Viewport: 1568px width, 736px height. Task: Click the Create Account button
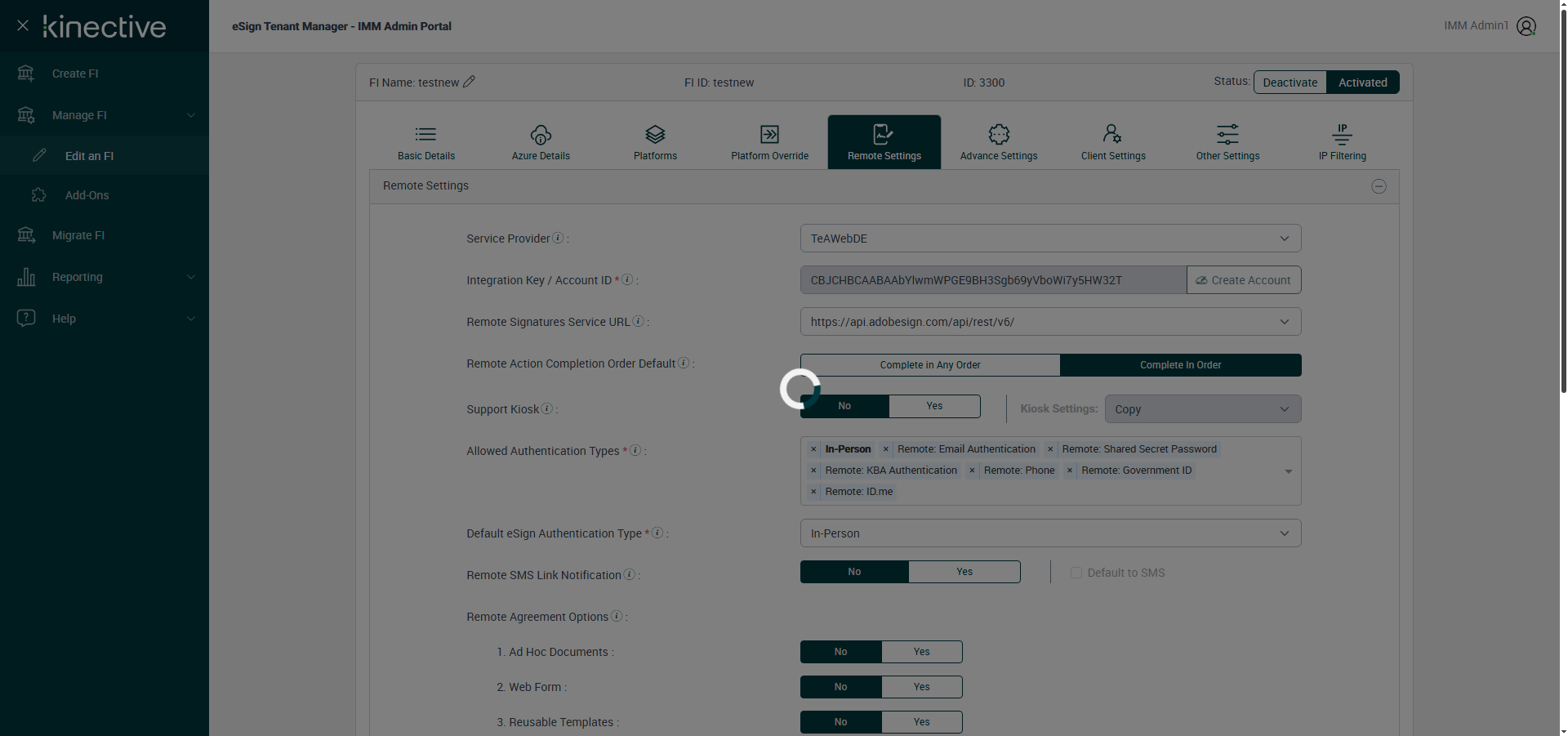1244,280
